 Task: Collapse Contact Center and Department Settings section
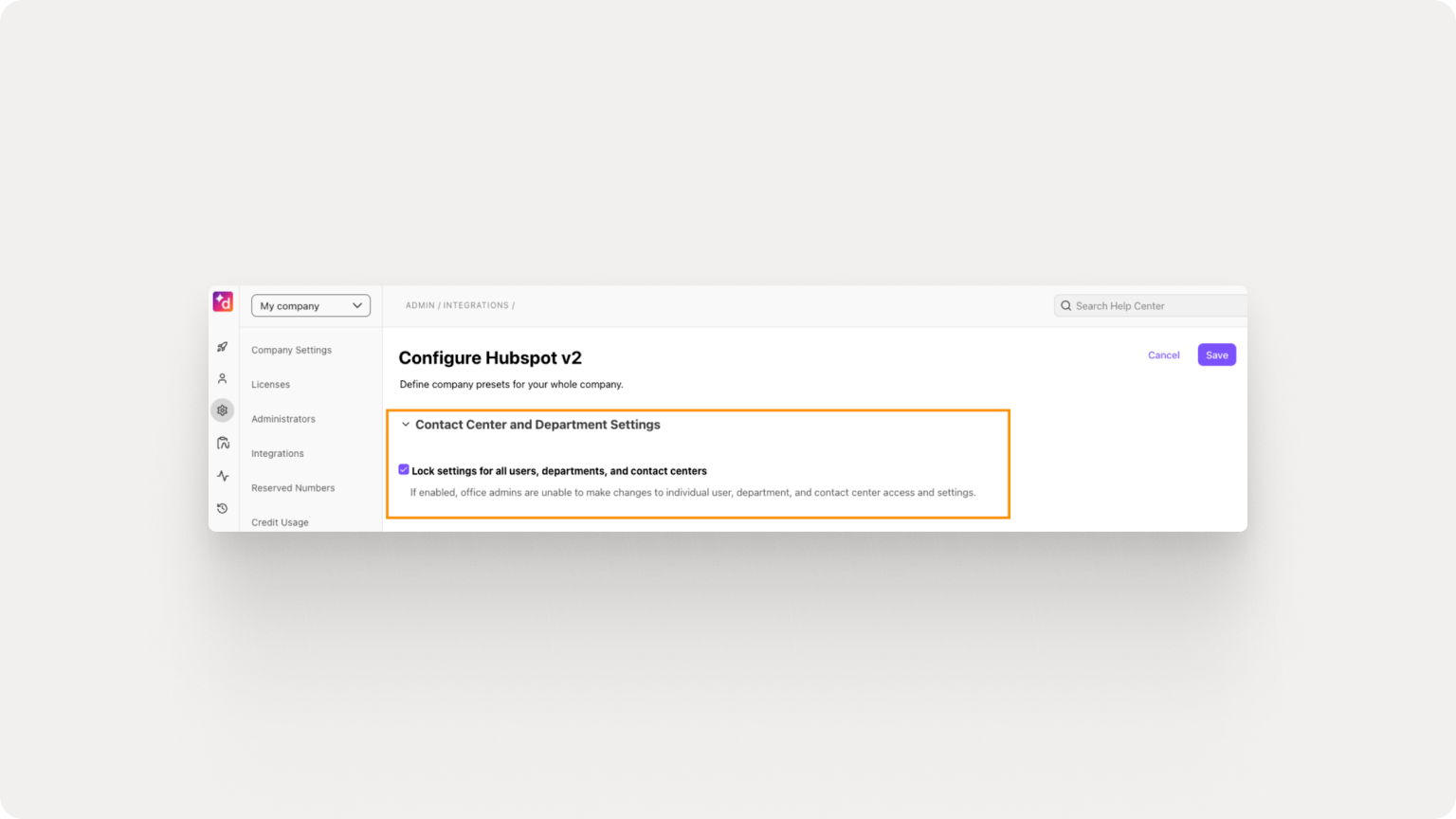pos(406,425)
